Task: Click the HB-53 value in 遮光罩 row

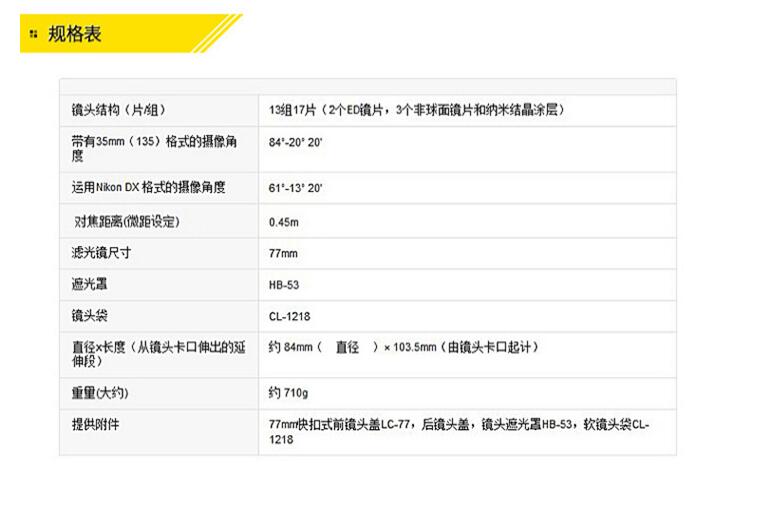Action: pos(284,285)
